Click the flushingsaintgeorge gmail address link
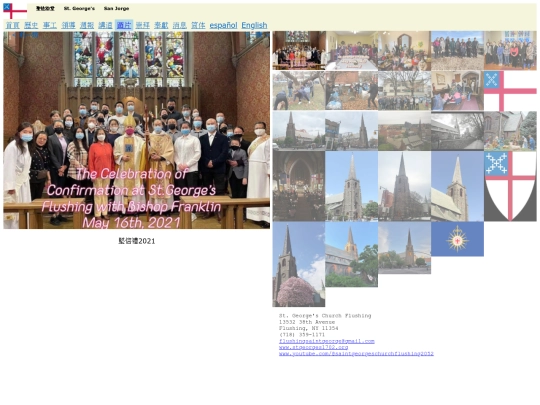The width and height of the screenshot is (540, 405). 326,341
